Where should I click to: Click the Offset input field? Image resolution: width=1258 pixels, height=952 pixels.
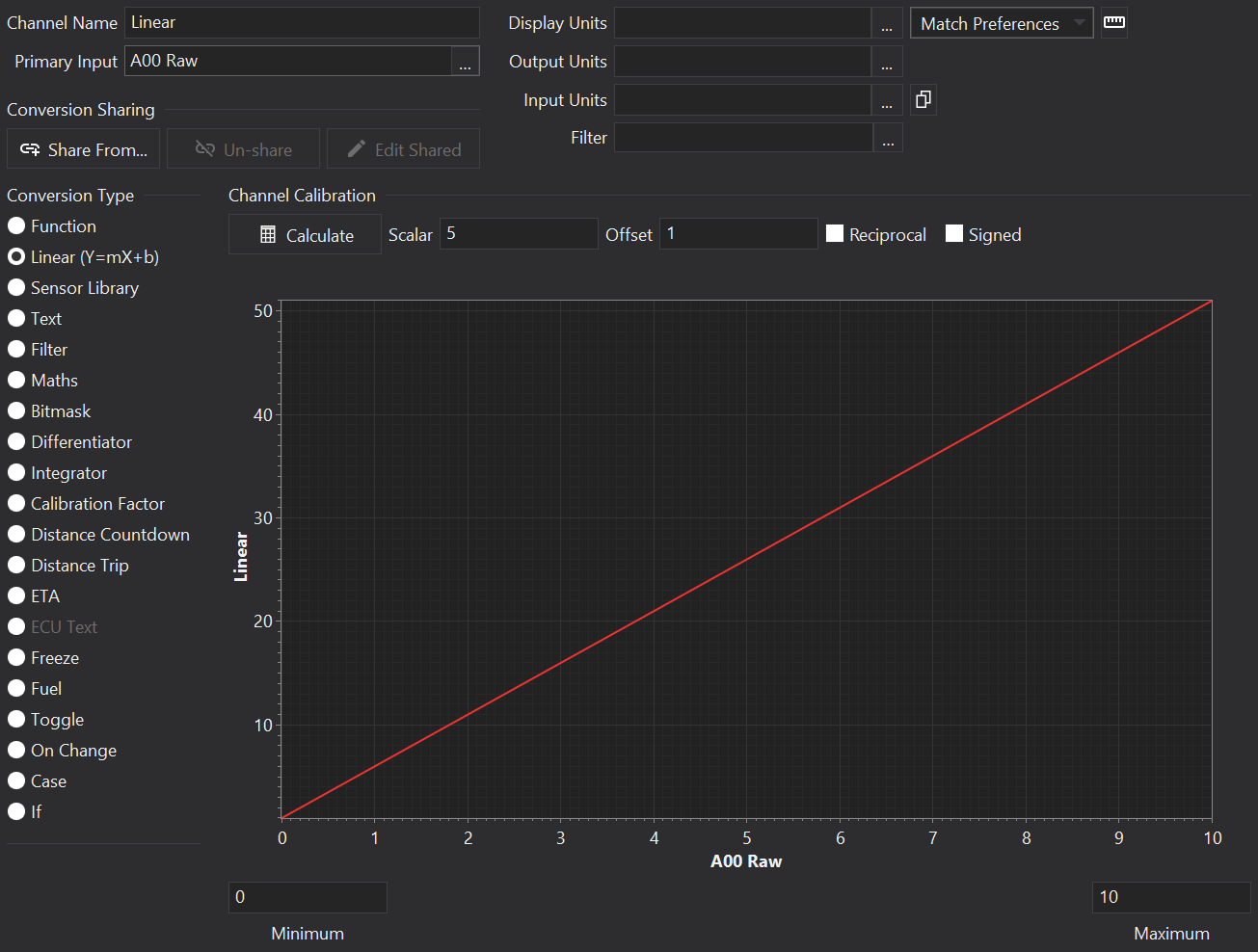[x=737, y=234]
